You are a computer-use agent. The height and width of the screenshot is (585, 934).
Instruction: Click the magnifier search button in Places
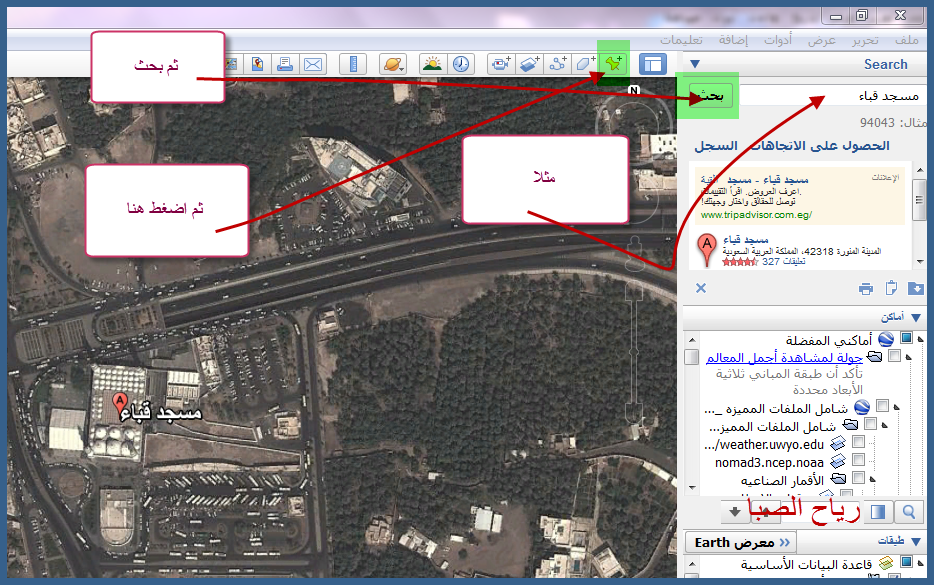908,511
